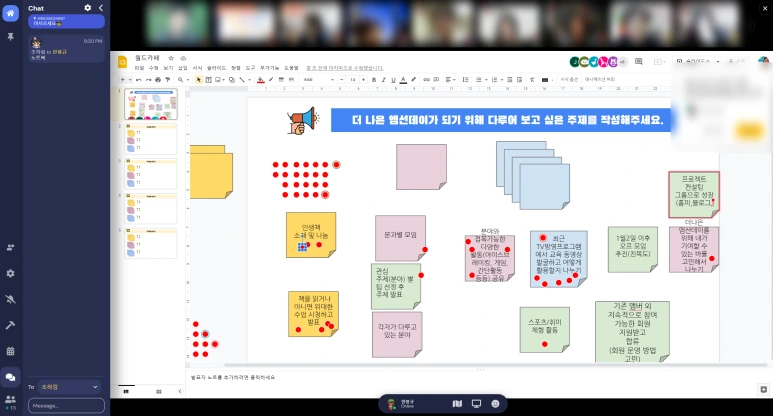The width and height of the screenshot is (773, 416).
Task: Open the calendar icon in left sidebar
Action: (10, 351)
